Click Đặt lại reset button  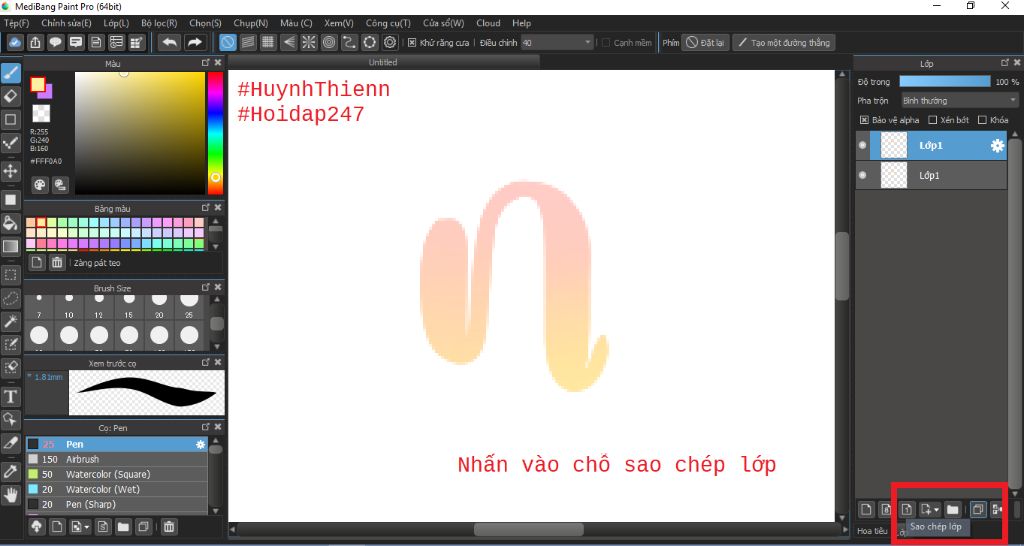point(705,42)
